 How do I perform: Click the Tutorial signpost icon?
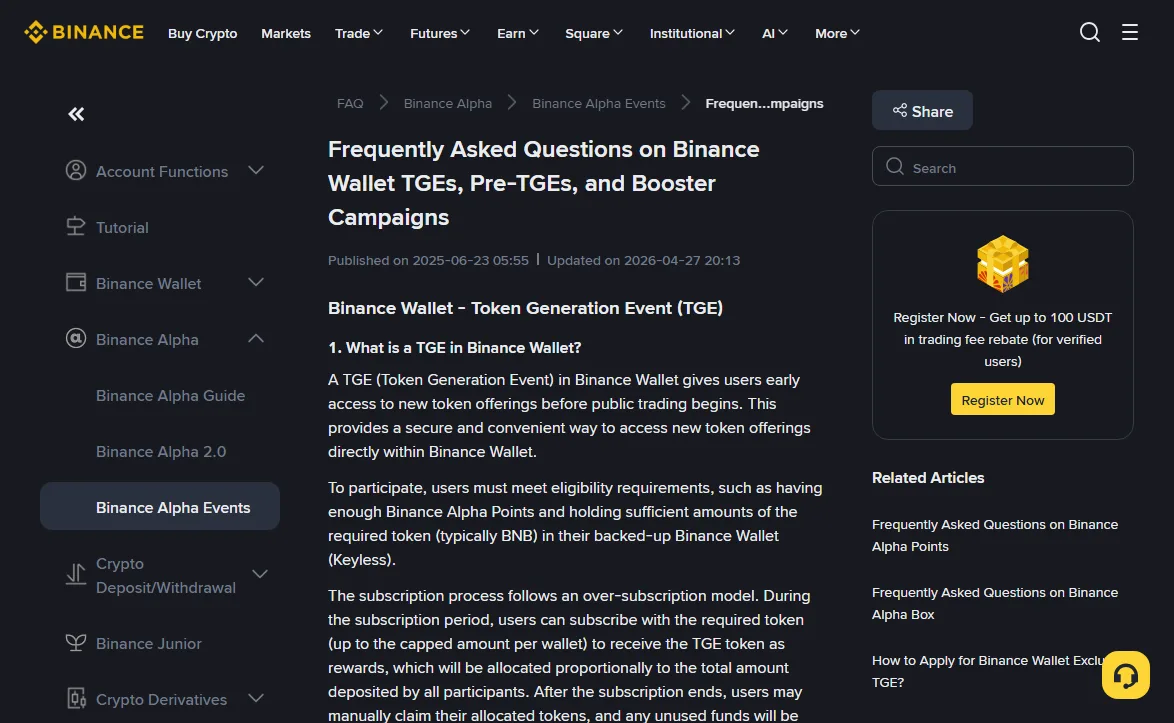click(x=76, y=226)
